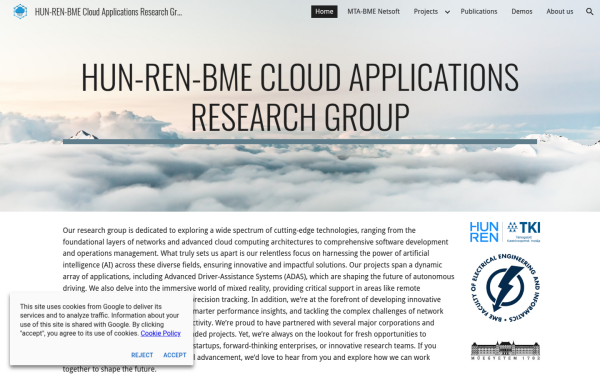Viewport: 600px width, 375px height.
Task: Go to the Home menu item
Action: pos(324,11)
